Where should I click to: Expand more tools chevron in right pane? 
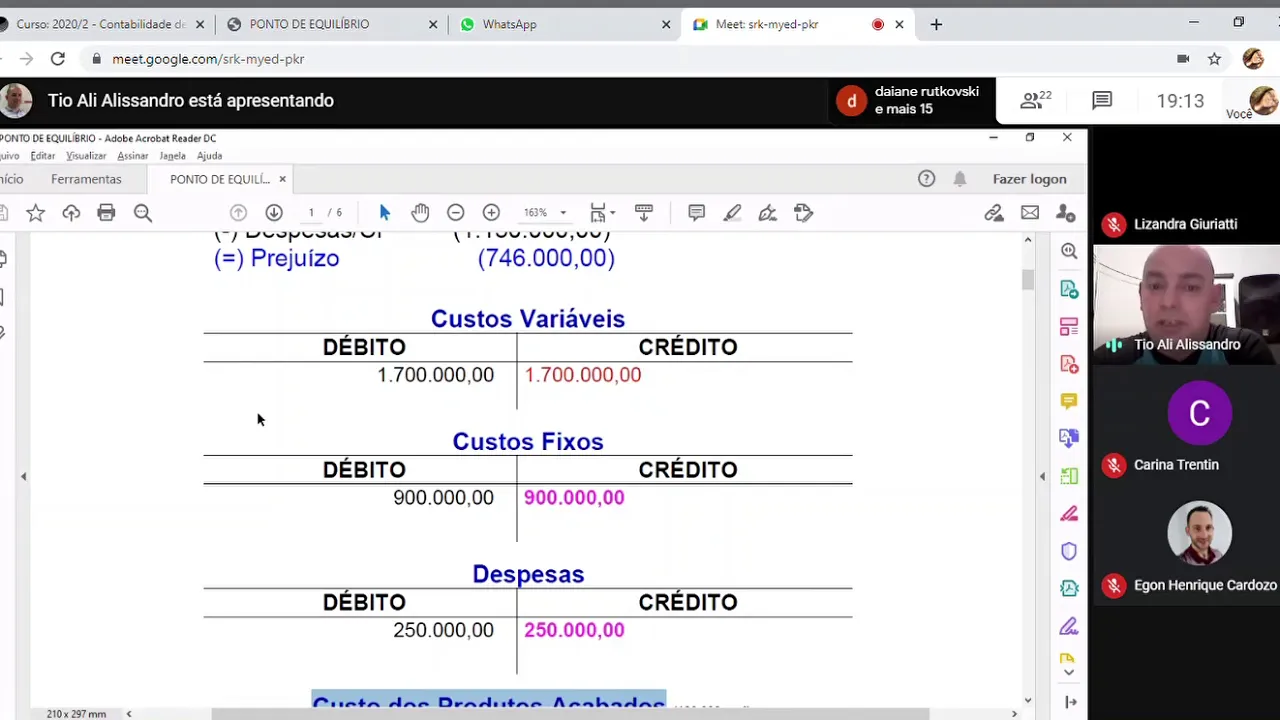[1069, 672]
